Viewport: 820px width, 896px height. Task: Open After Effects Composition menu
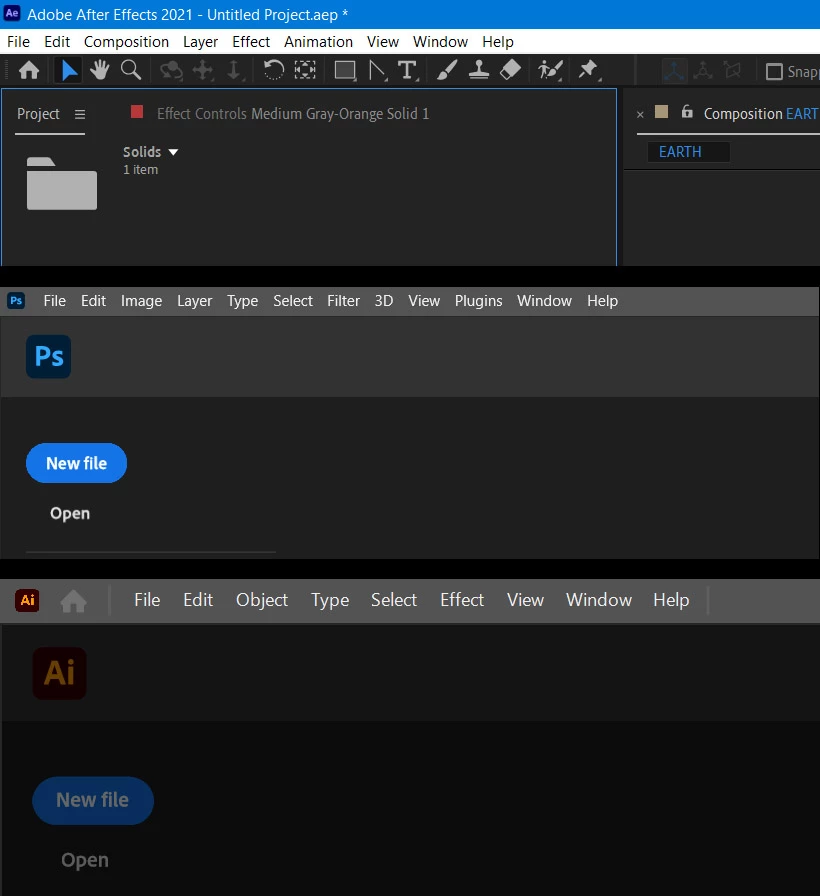[x=126, y=42]
